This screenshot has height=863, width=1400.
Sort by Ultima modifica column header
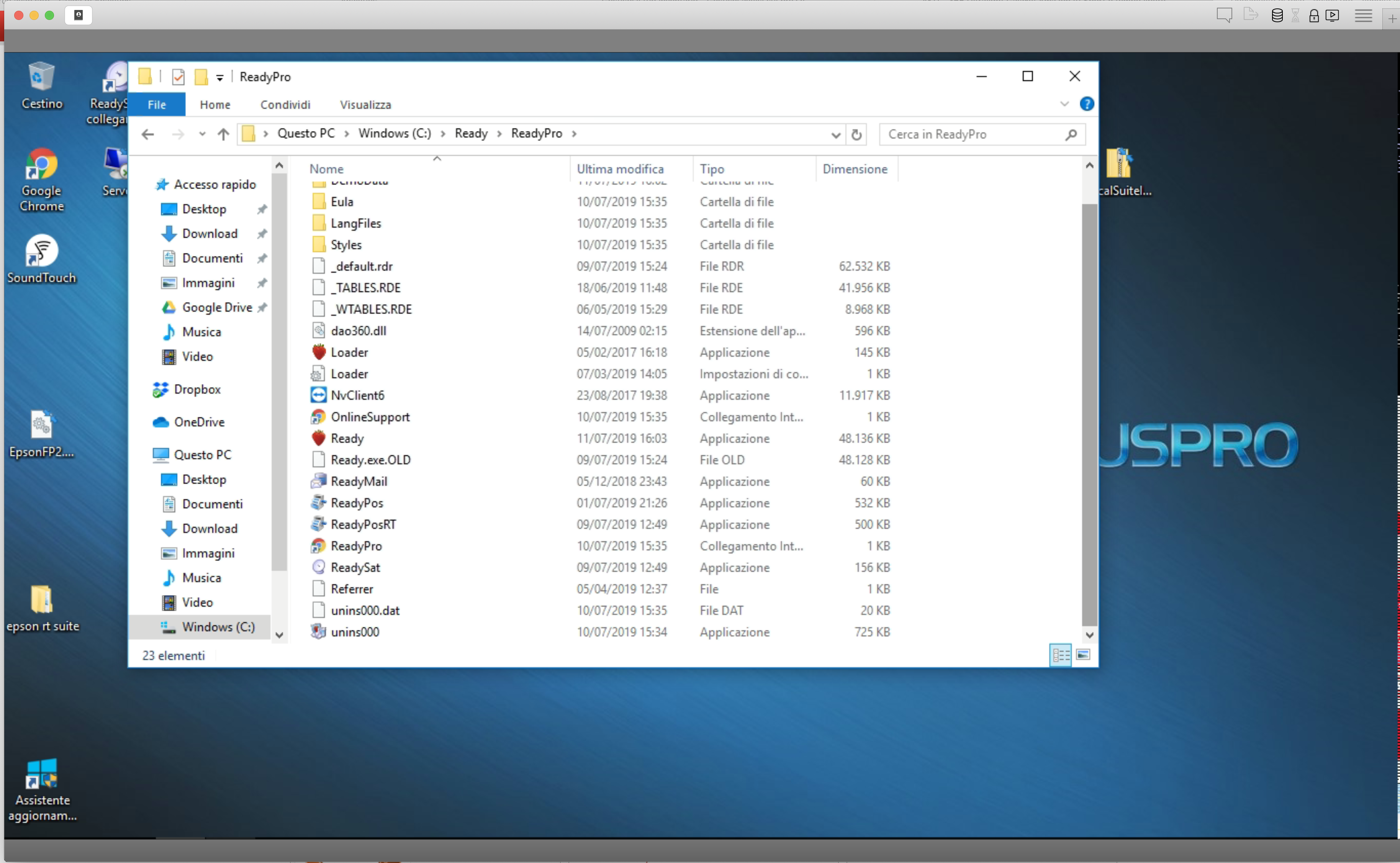[620, 169]
